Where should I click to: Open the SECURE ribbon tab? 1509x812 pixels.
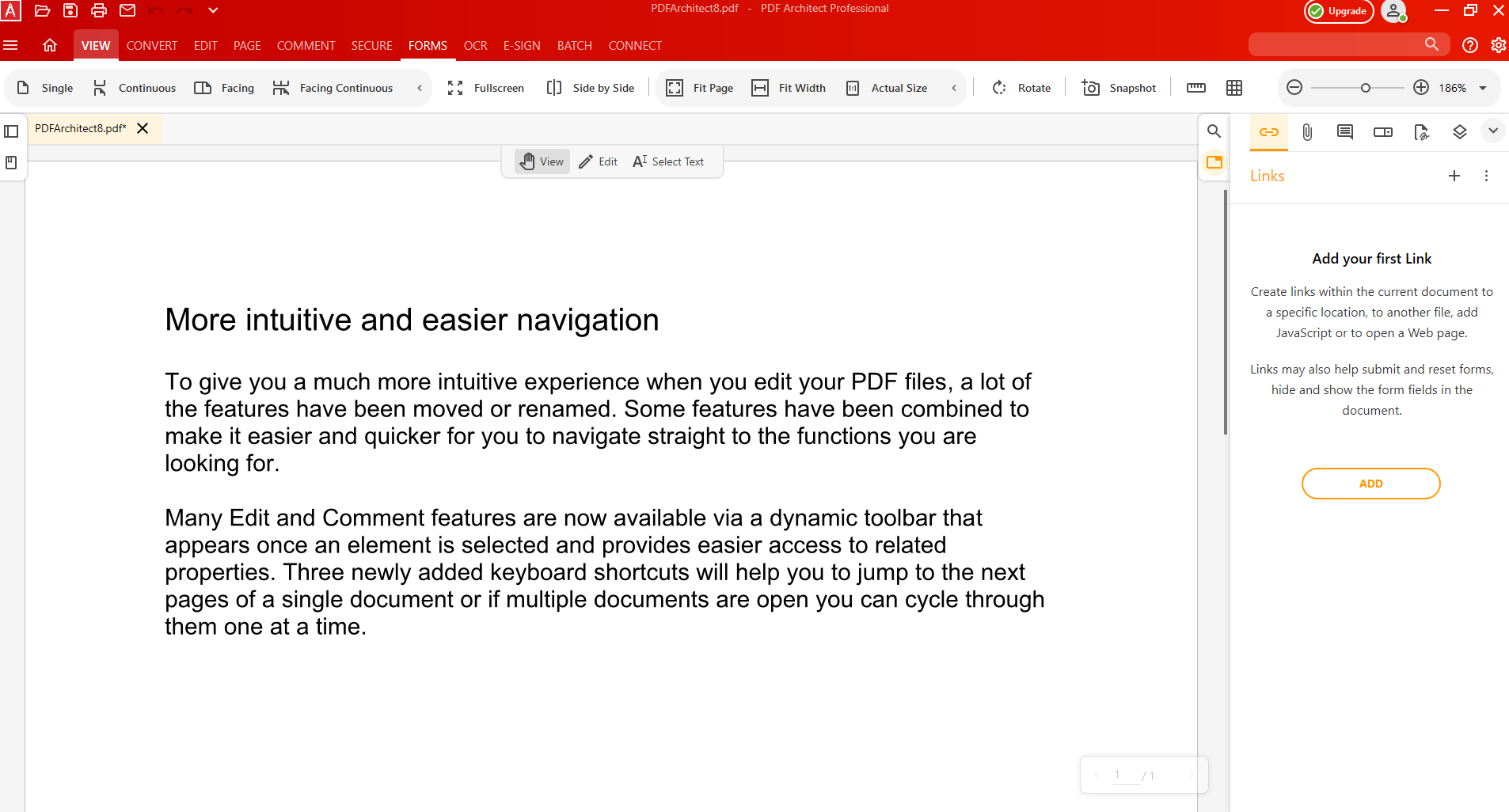(372, 45)
